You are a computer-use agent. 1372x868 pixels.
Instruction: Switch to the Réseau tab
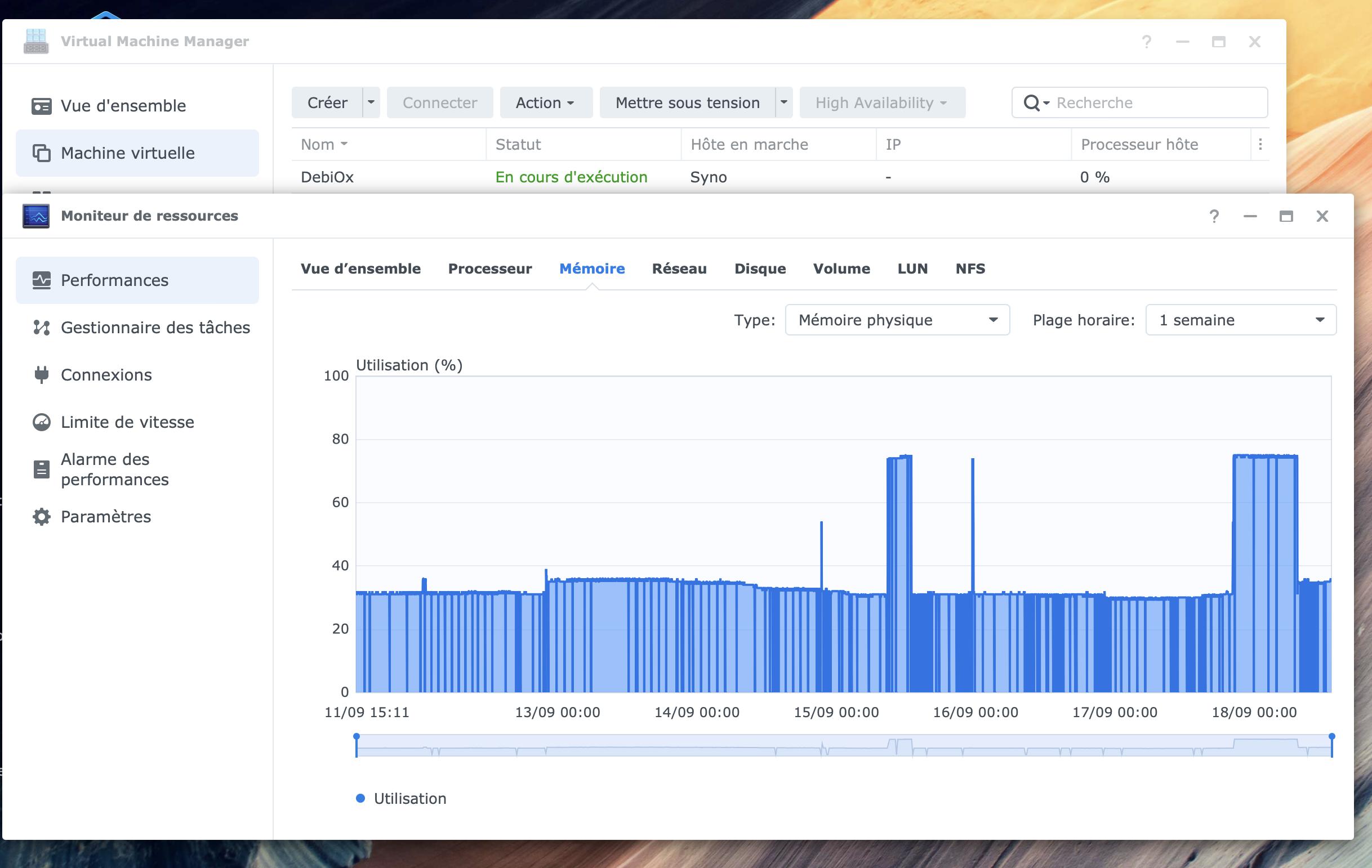pyautogui.click(x=679, y=269)
